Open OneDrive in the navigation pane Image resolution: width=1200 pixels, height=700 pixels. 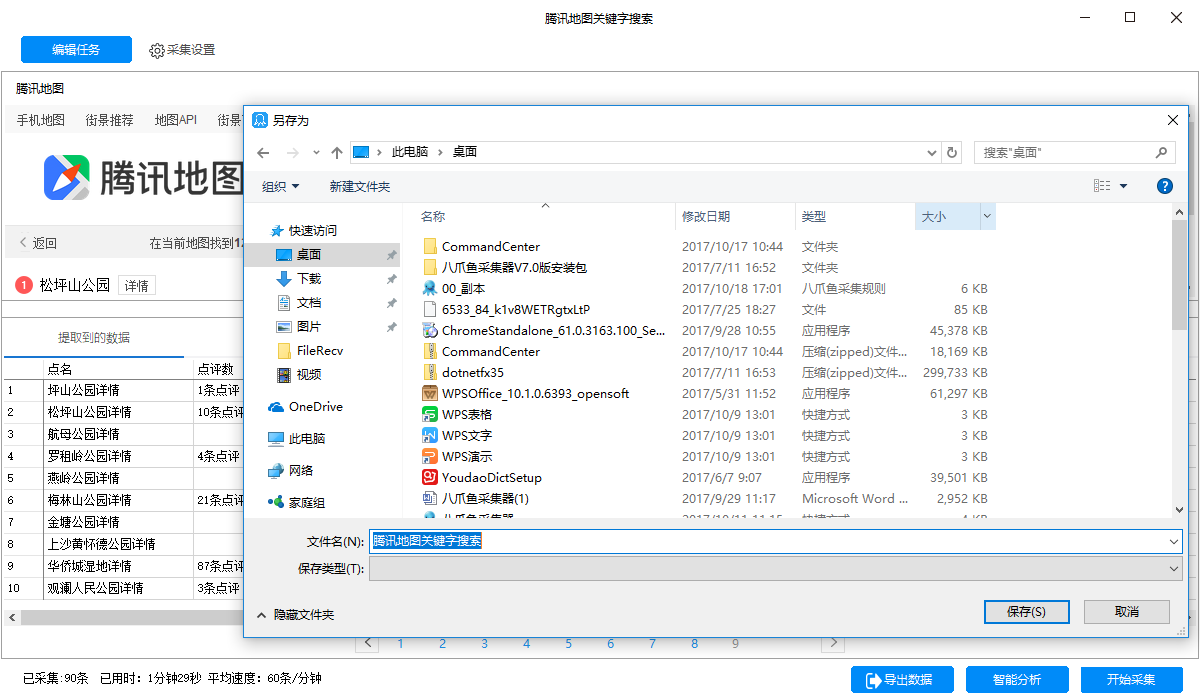(315, 407)
